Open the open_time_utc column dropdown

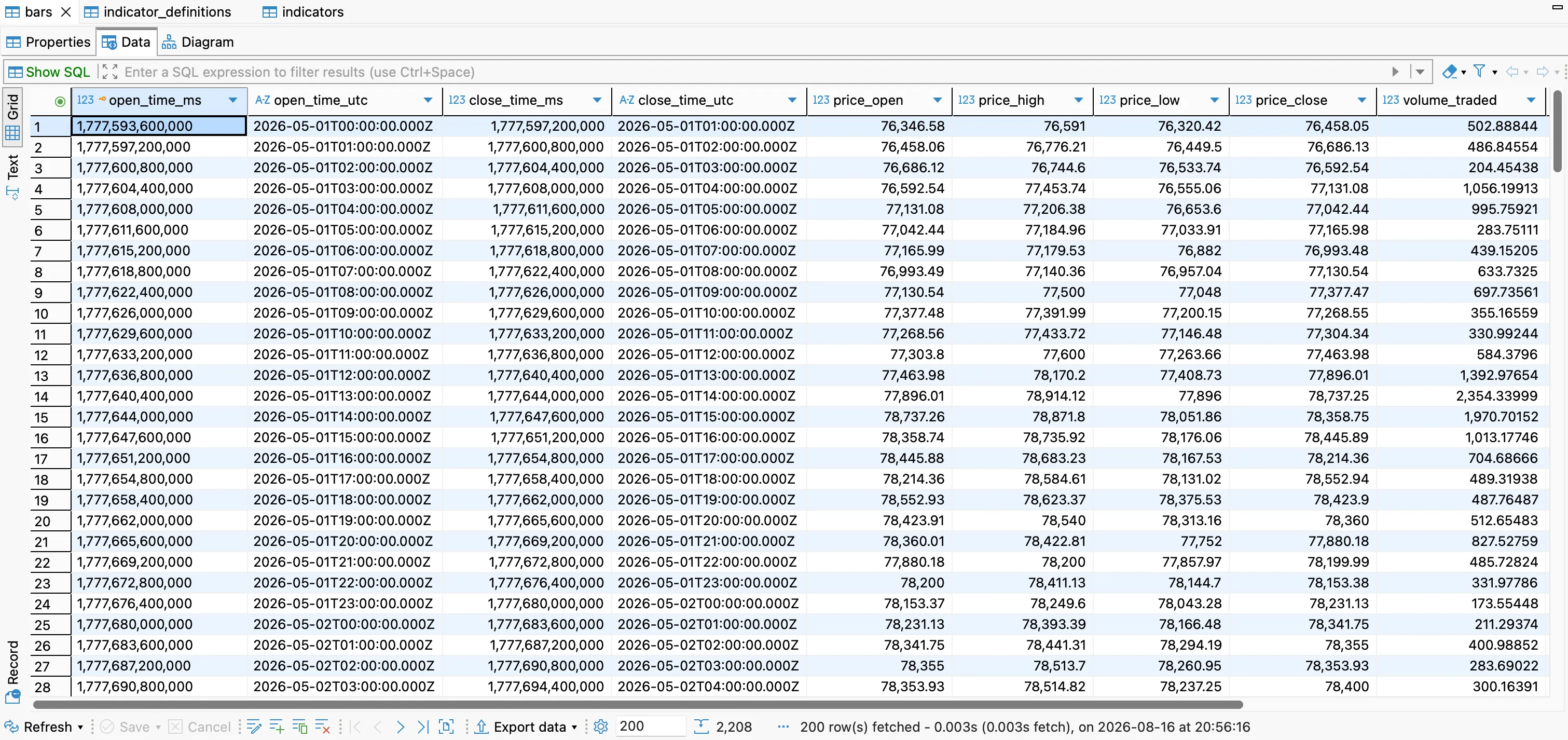coord(428,100)
